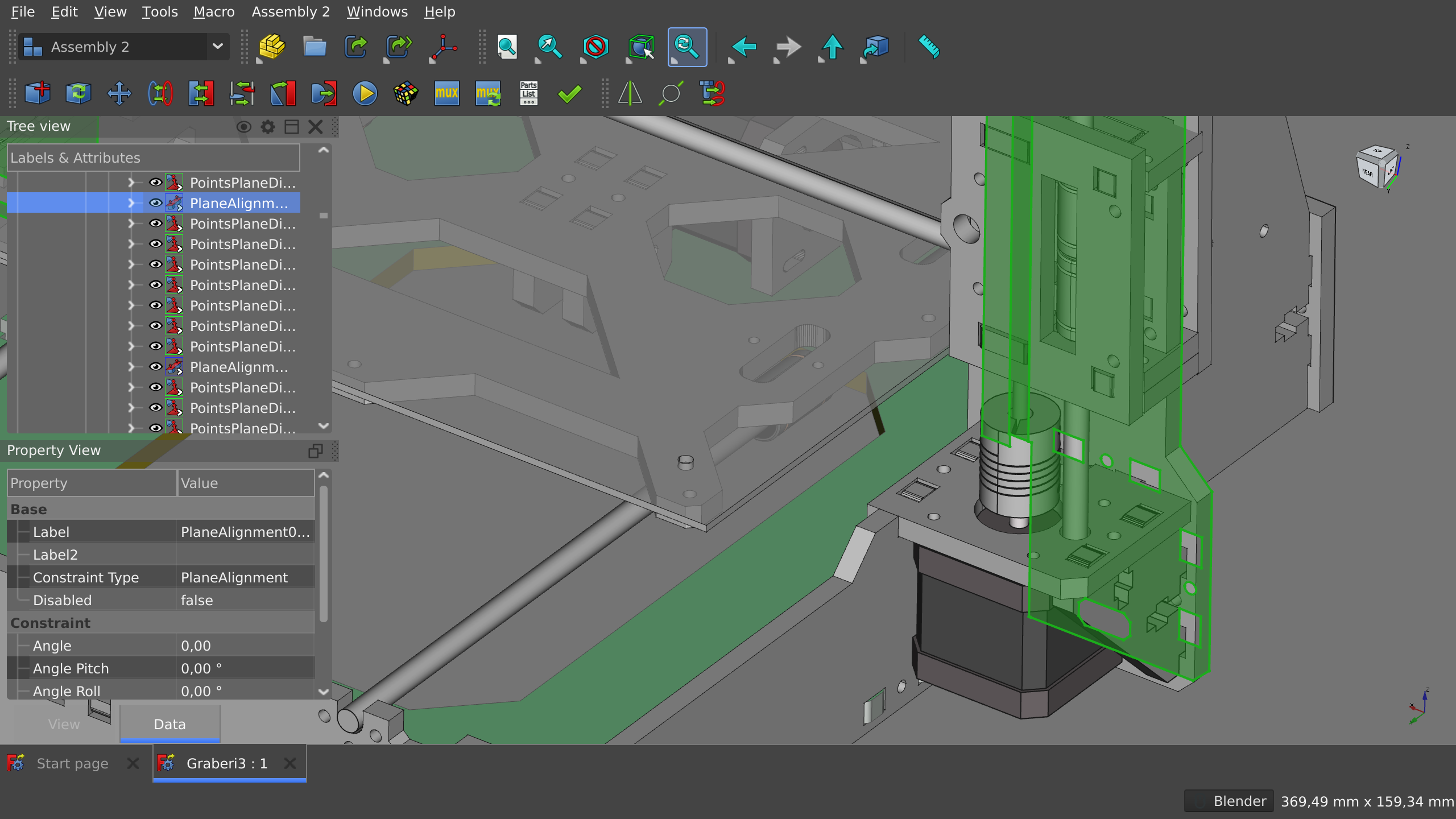
Task: Toggle eye of topmost PointsPlaneDi row
Action: pos(155,183)
